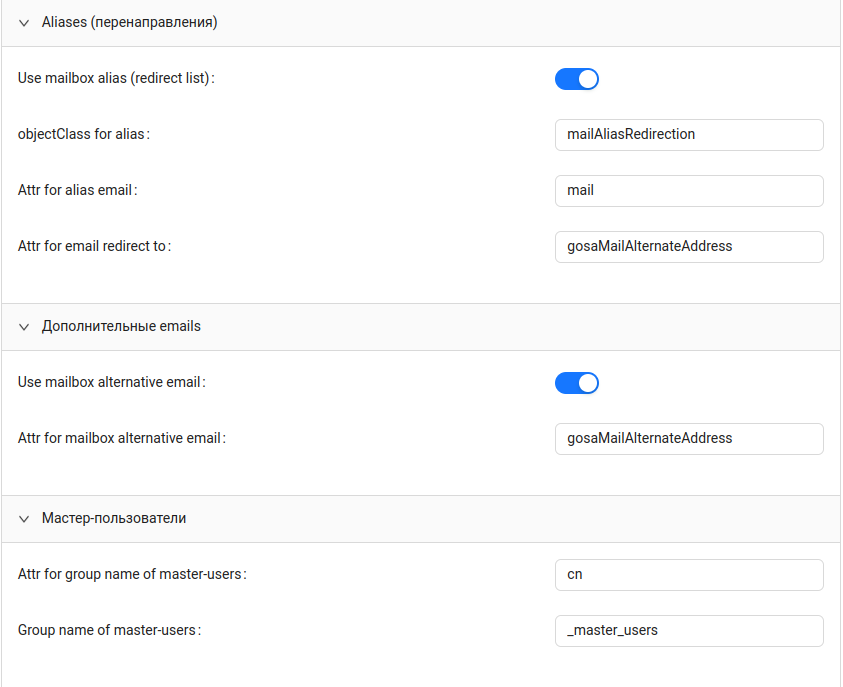Screen dimensions: 843x687
Task: Focus the Attr for alias email field
Action: click(x=688, y=191)
